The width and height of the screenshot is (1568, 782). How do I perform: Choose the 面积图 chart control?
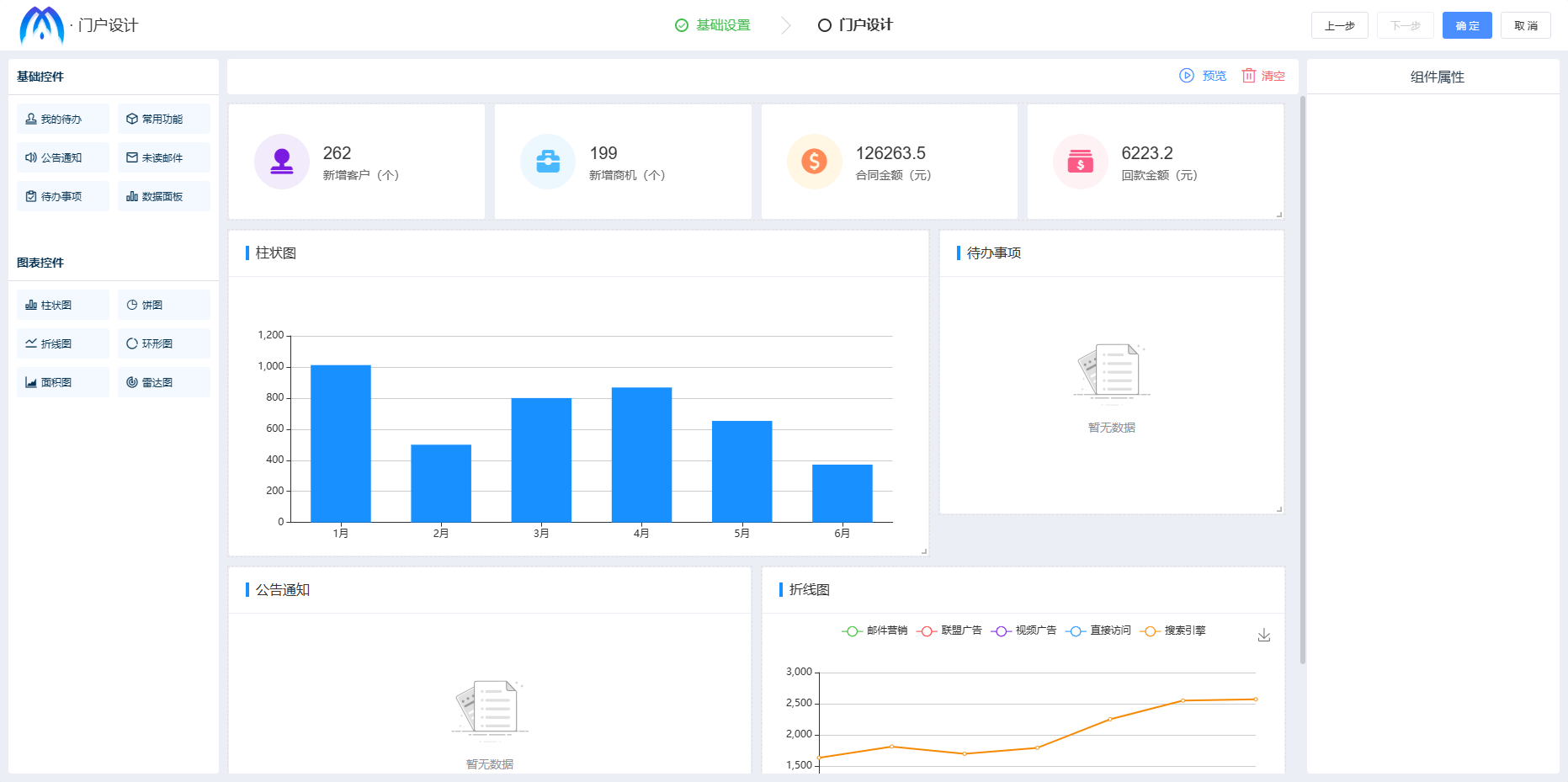point(63,382)
